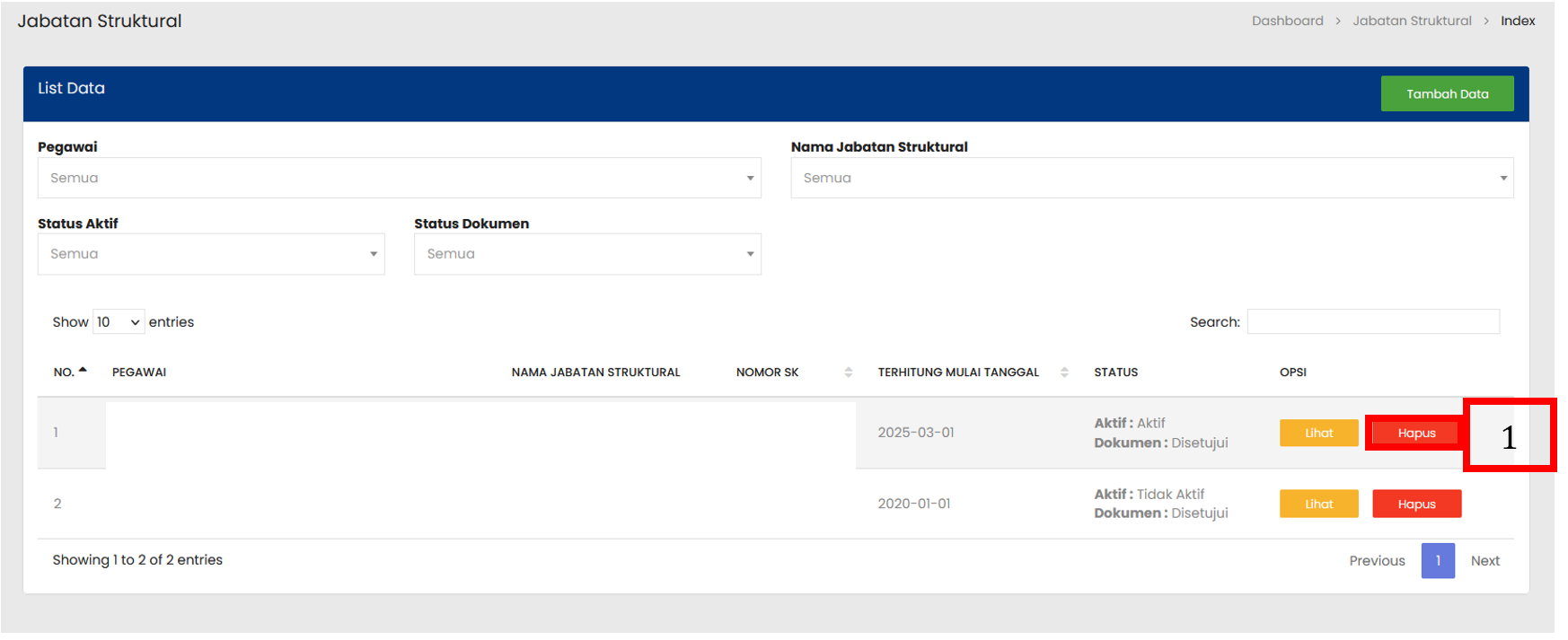1568x640 pixels.
Task: Open the Status Aktif dropdown
Action: pyautogui.click(x=211, y=254)
